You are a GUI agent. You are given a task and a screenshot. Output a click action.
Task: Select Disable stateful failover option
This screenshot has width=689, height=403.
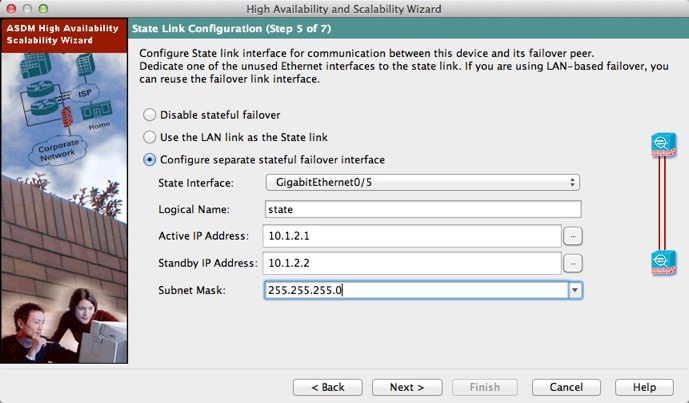click(149, 115)
